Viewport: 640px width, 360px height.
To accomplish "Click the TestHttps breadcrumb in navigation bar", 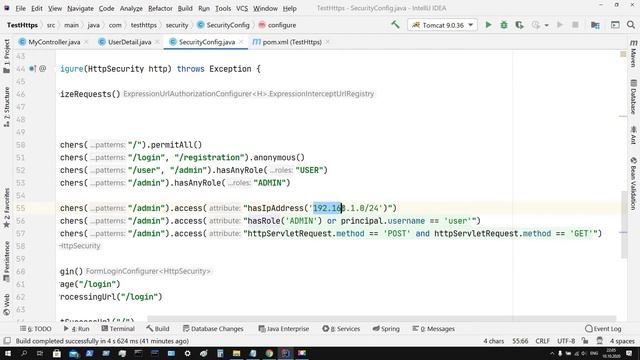I will pyautogui.click(x=22, y=25).
